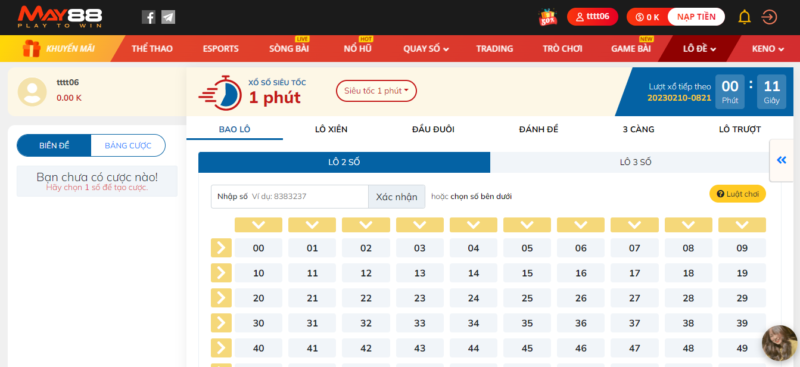Click the NẠP TIỀN button
This screenshot has width=800, height=367.
pos(696,17)
